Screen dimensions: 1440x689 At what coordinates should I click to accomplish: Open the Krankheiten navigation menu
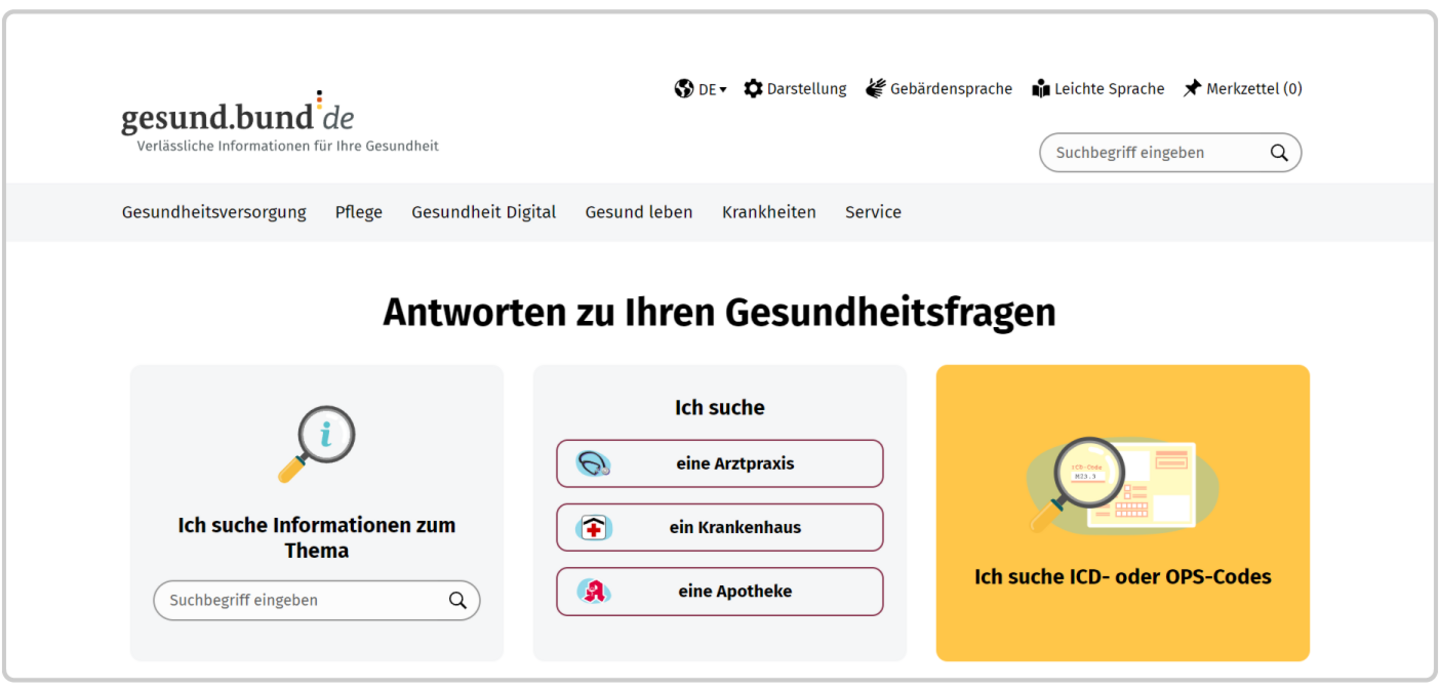768,212
